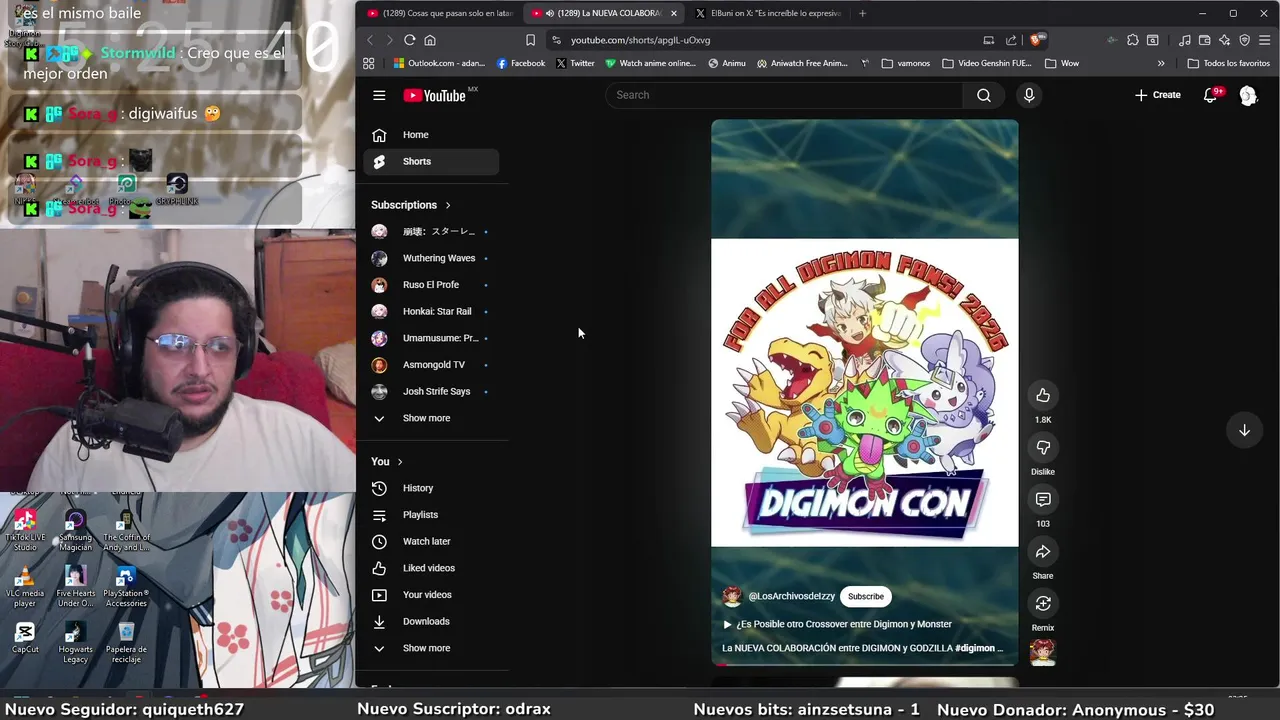Open Facebook bookmark
Image resolution: width=1280 pixels, height=720 pixels.
click(521, 63)
